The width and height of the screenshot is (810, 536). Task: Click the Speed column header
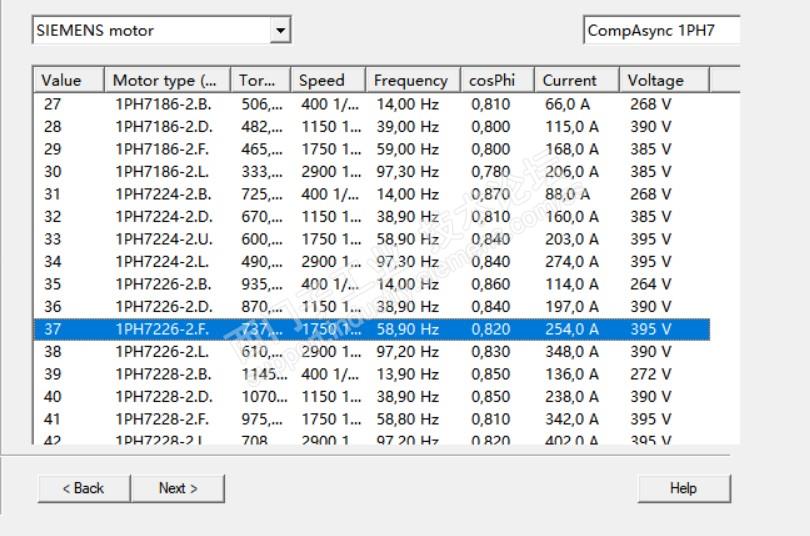coord(328,81)
